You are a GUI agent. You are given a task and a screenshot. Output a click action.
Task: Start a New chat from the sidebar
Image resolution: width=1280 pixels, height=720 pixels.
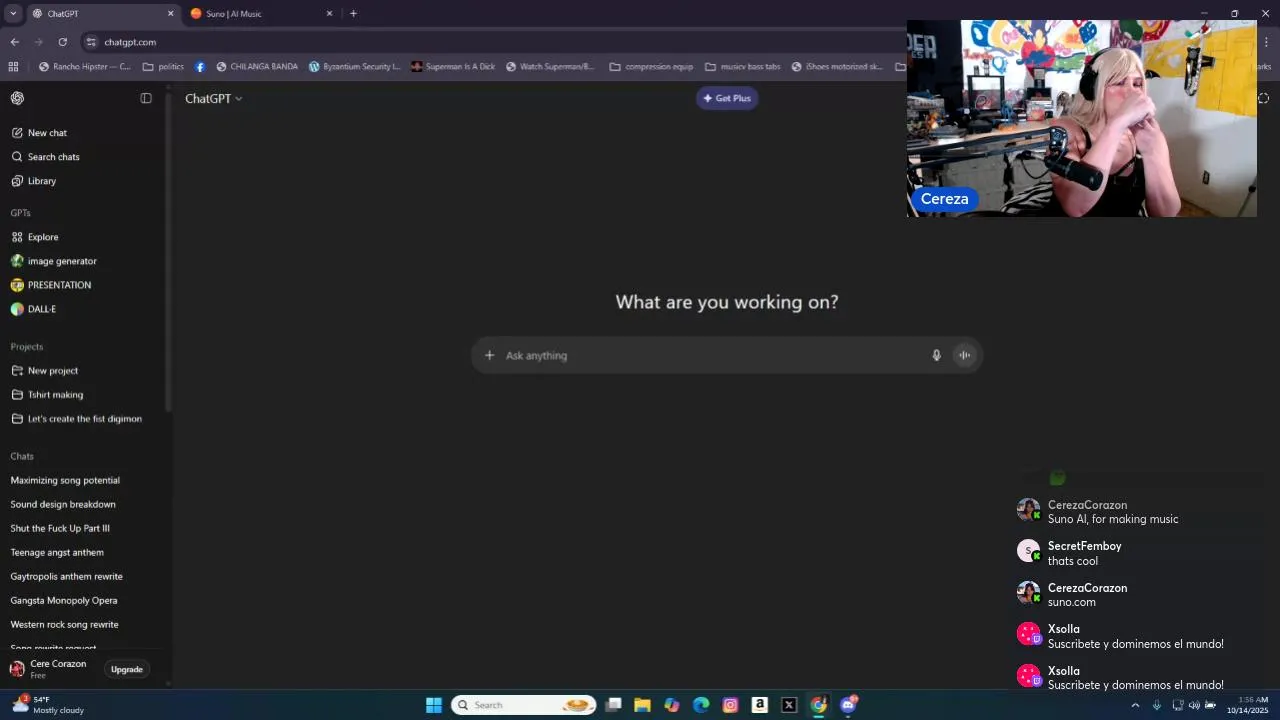coord(39,133)
